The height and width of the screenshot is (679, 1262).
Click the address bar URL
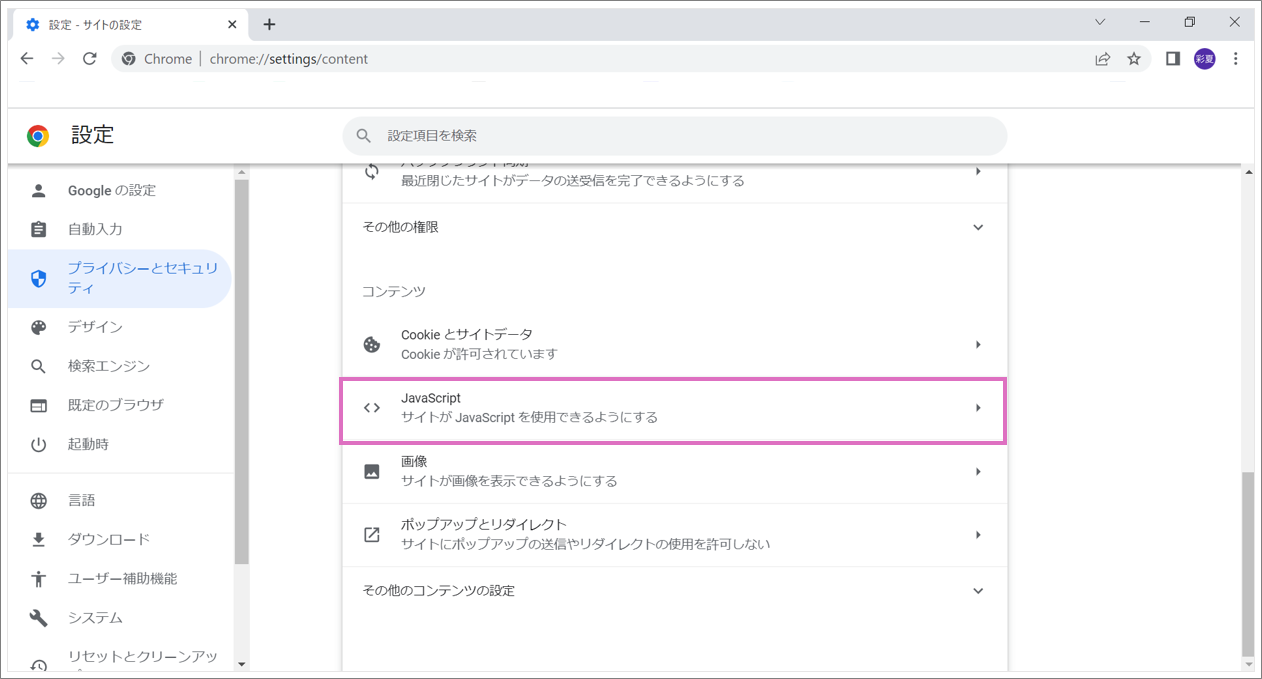pos(288,59)
